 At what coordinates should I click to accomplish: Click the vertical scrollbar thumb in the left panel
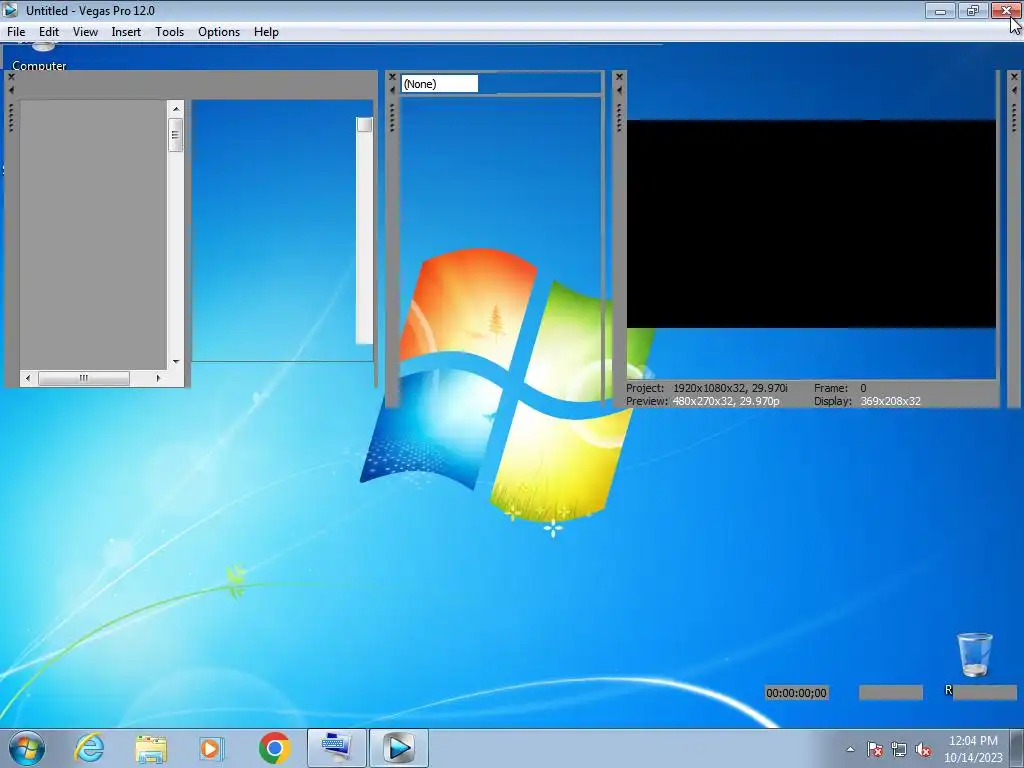click(176, 135)
